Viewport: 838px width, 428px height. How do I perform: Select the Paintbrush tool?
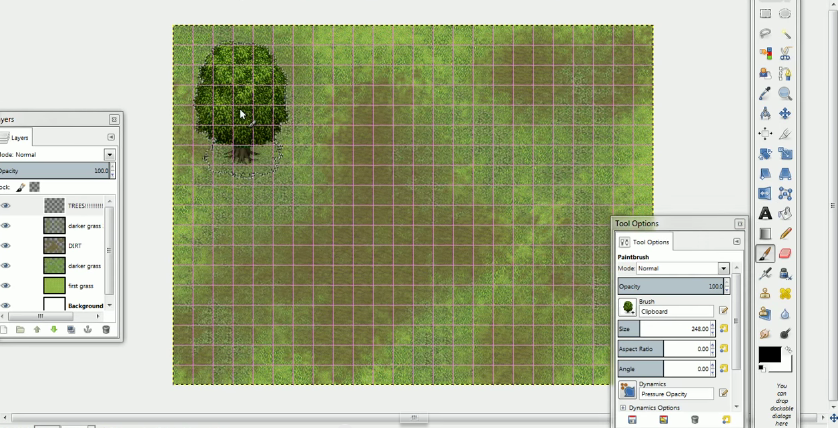765,253
